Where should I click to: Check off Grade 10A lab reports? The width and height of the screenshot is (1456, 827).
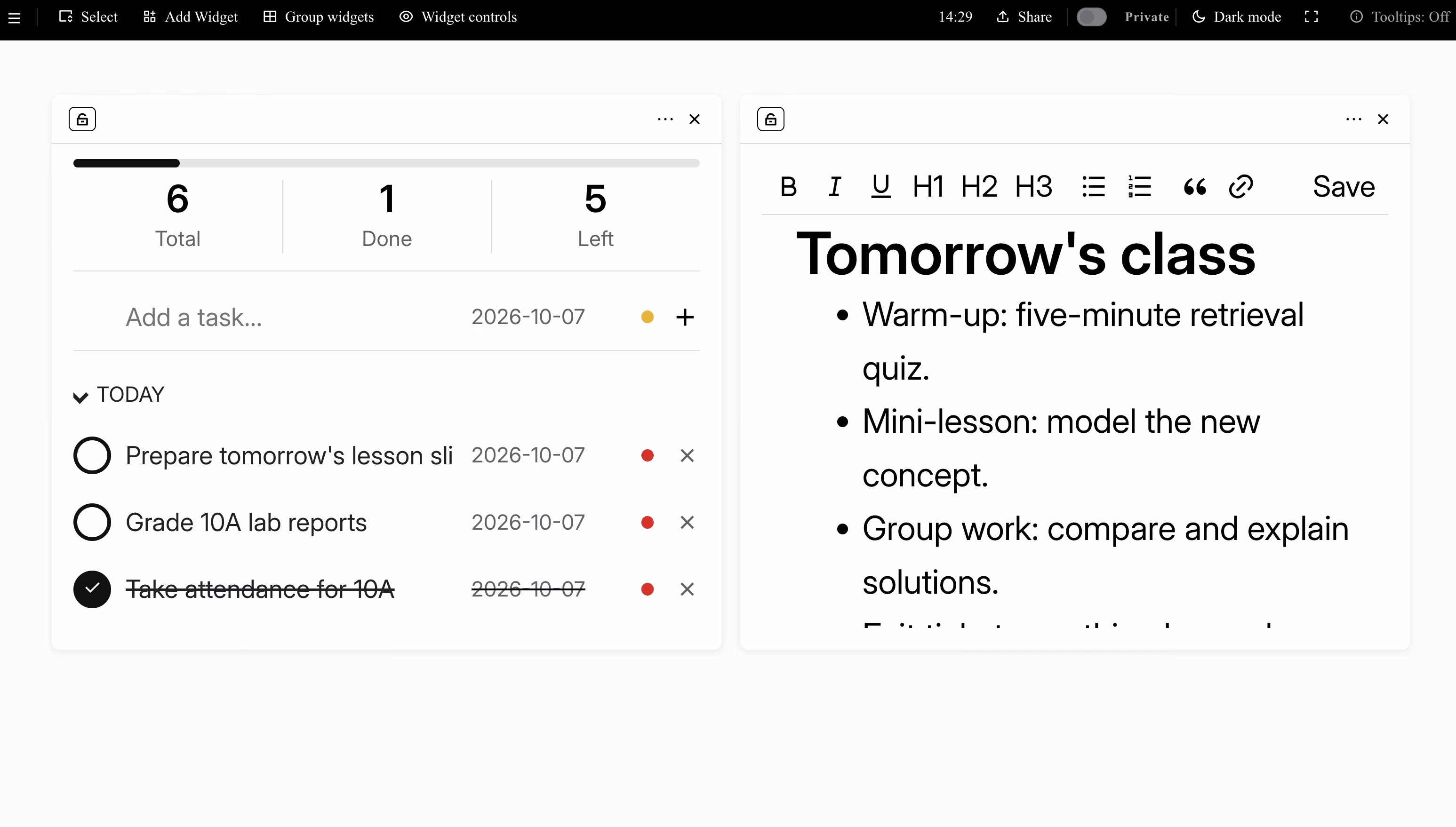(92, 523)
